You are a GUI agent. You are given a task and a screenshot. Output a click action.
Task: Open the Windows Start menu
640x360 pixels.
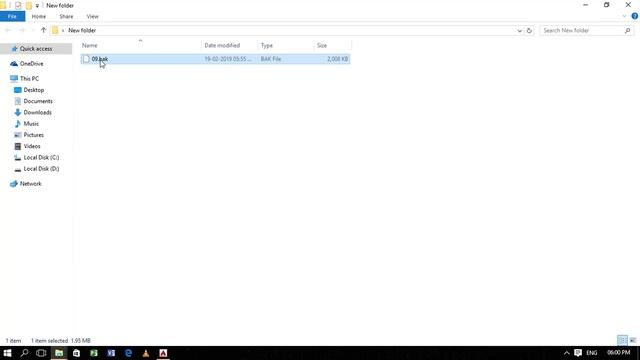pyautogui.click(x=7, y=353)
